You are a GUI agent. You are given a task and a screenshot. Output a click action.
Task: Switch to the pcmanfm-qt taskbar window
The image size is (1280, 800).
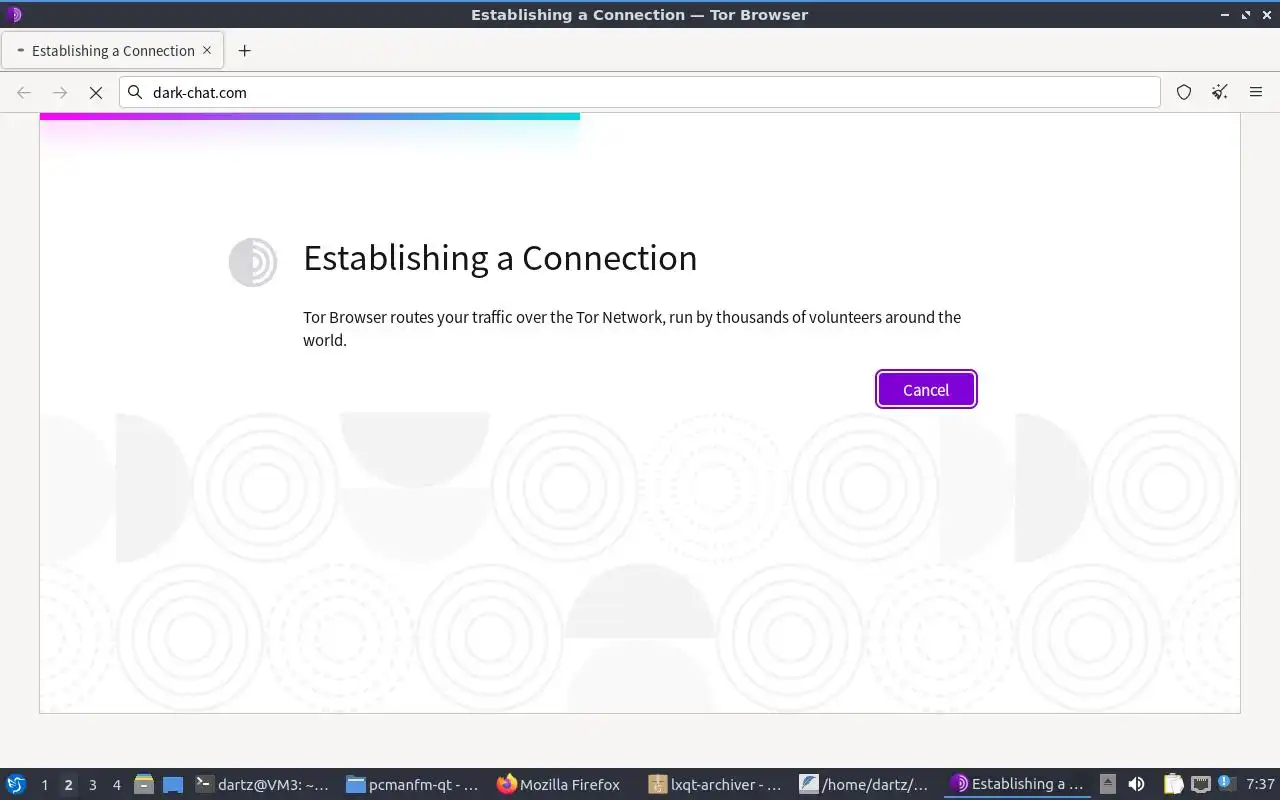pos(414,784)
